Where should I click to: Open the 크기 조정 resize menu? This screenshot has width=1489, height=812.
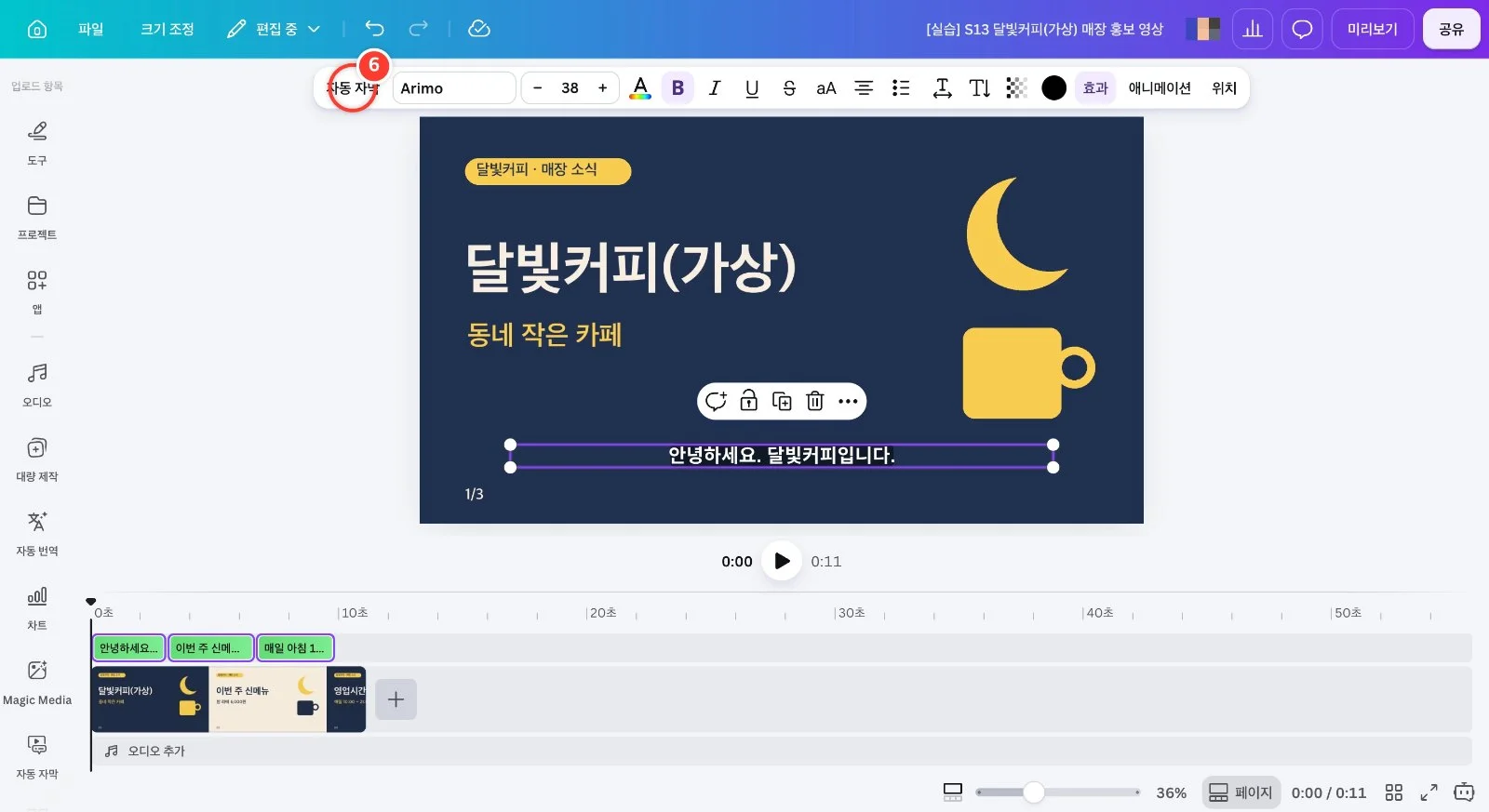[x=168, y=29]
